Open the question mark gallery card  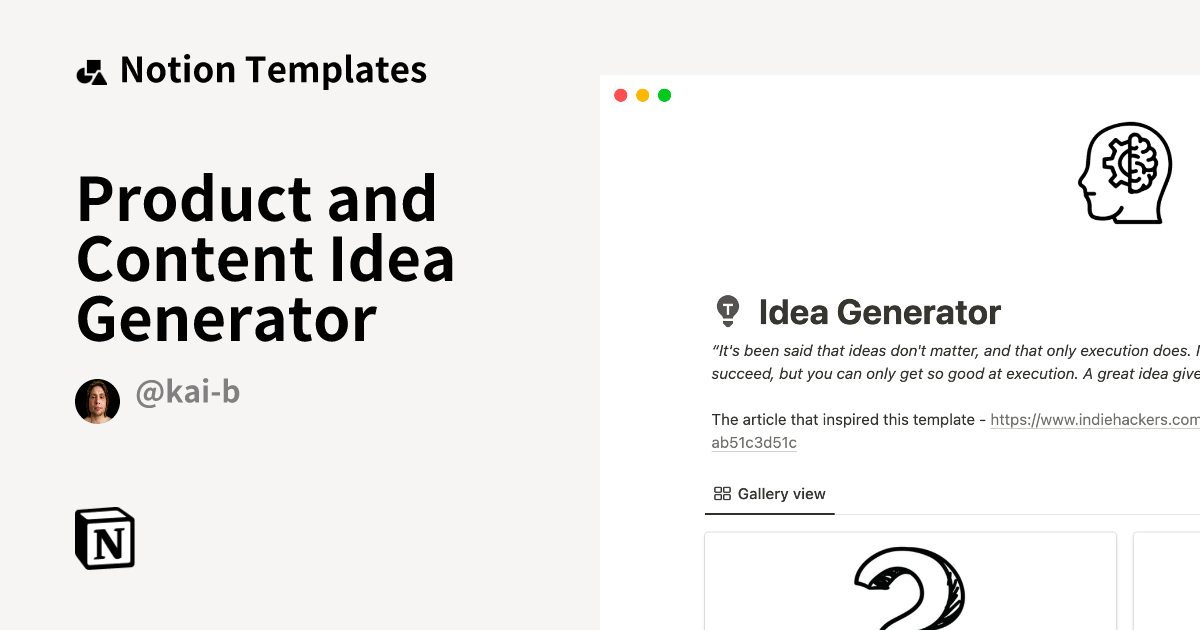coord(910,581)
